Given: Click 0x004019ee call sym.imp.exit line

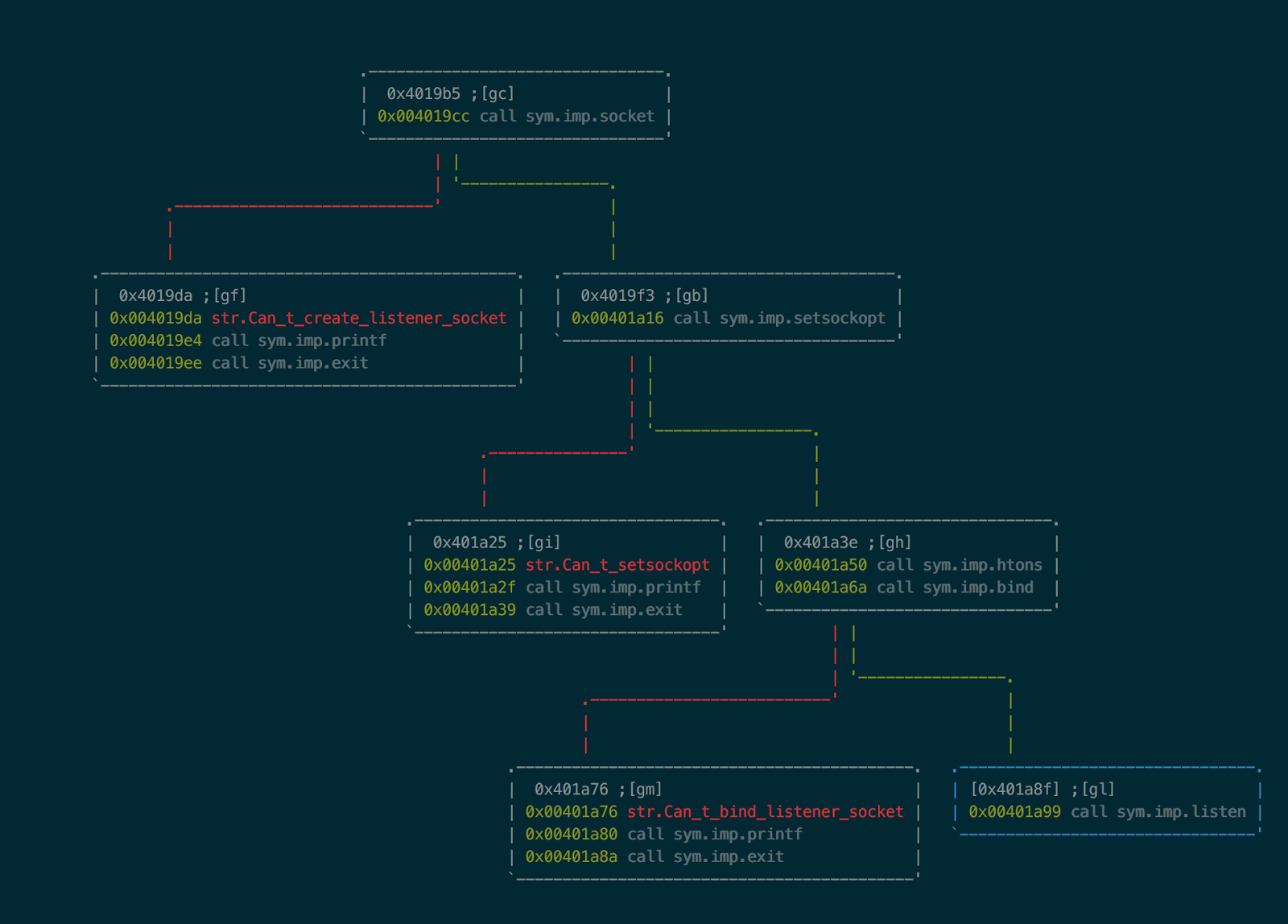Looking at the screenshot, I should tap(239, 364).
